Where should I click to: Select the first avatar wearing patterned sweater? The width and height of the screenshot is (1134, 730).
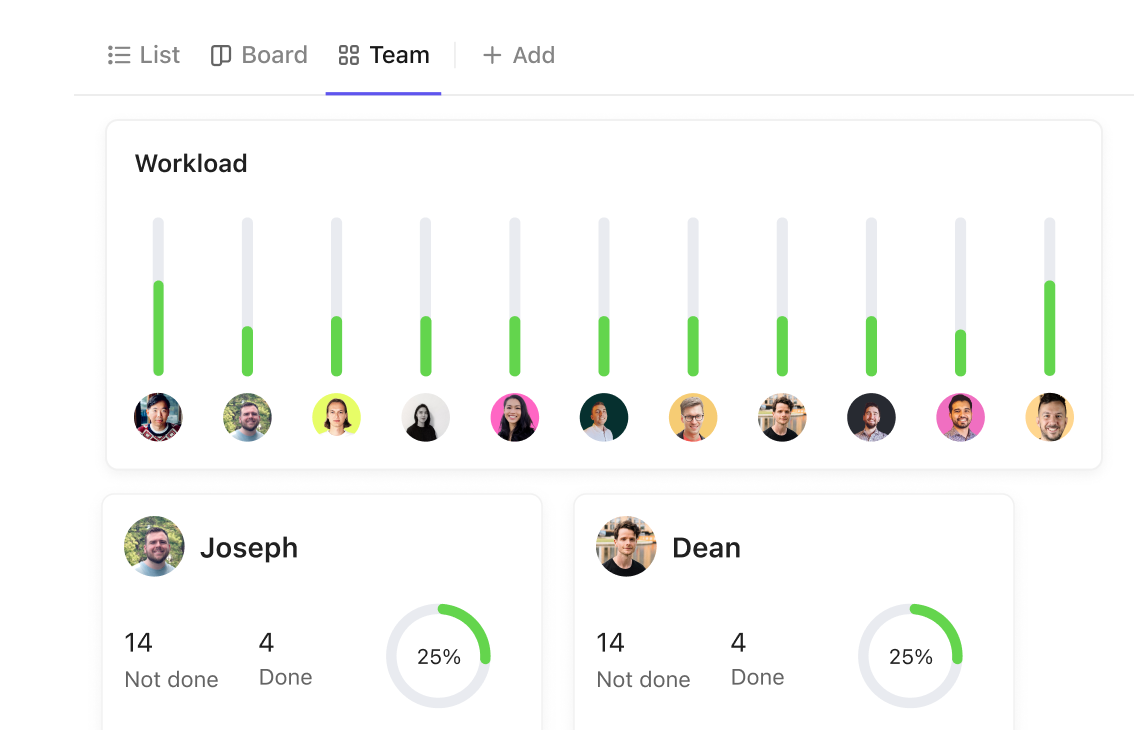point(158,417)
